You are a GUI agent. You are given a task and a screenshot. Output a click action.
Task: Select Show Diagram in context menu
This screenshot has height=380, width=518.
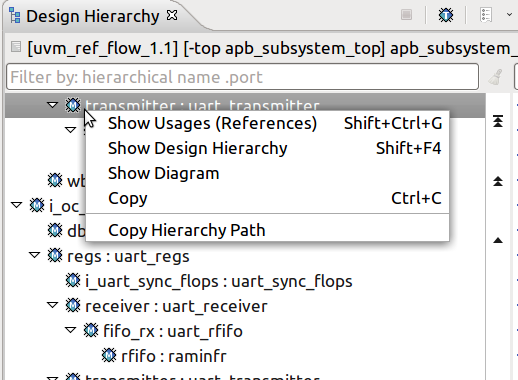pos(267,173)
